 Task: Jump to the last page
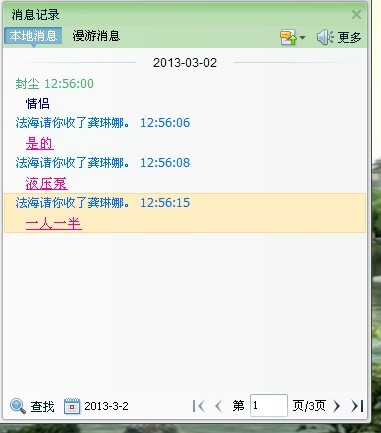point(357,406)
